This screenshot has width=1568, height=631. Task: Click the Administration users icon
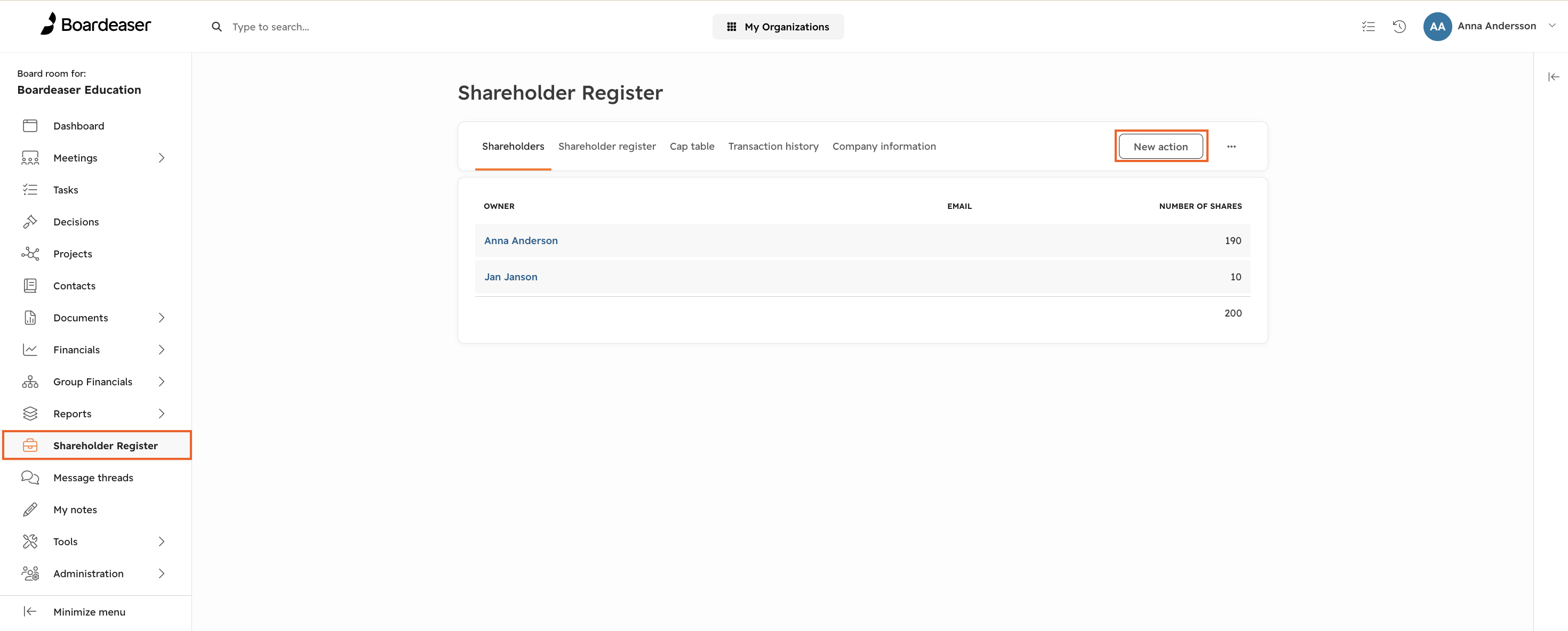click(30, 574)
